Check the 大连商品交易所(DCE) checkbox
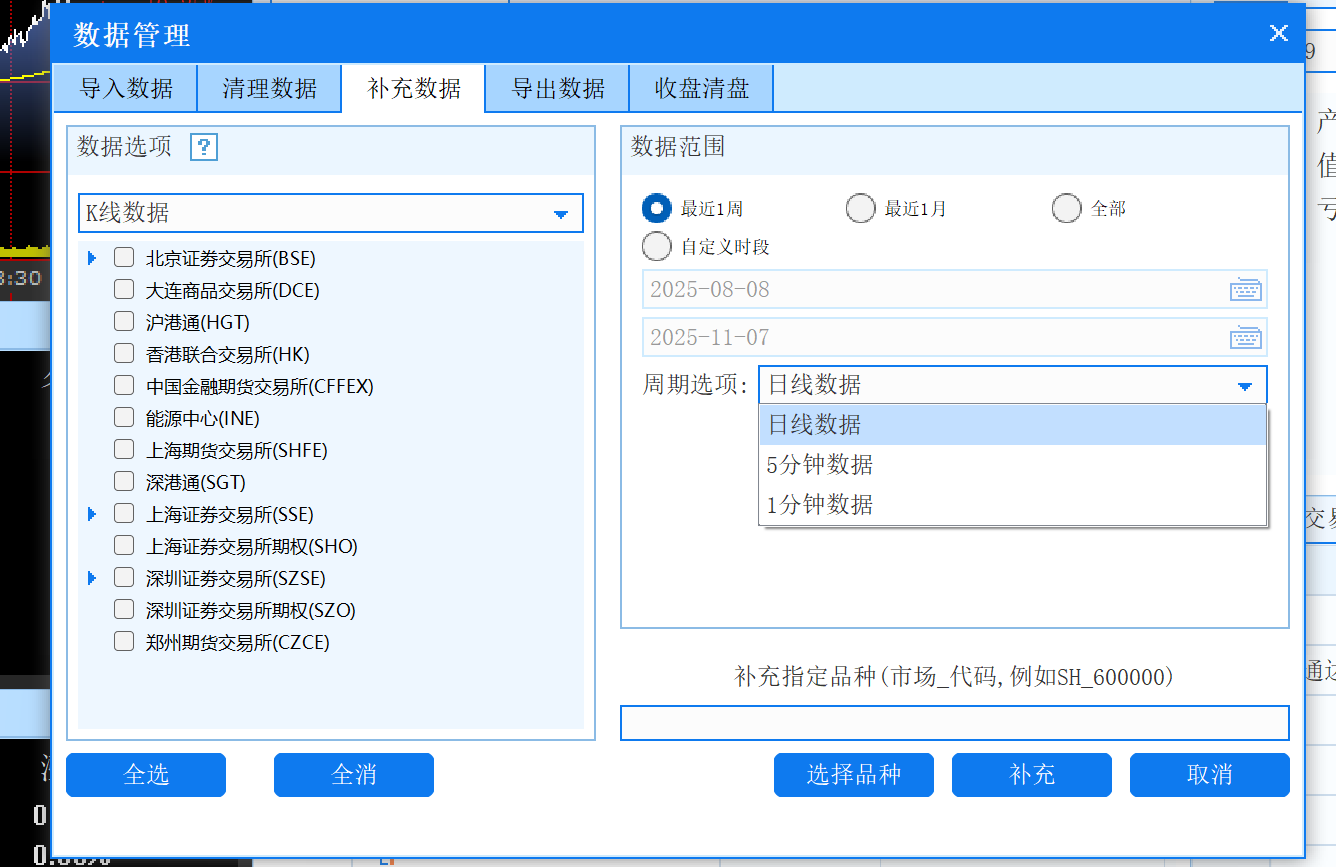The height and width of the screenshot is (867, 1336). [x=124, y=290]
